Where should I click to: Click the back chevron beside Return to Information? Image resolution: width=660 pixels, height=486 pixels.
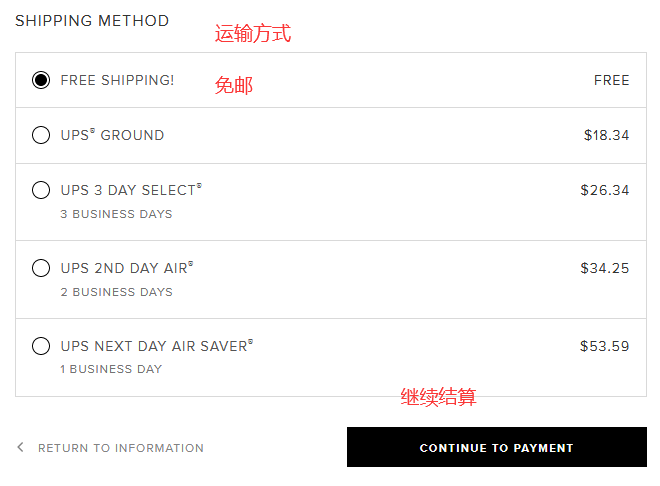tap(20, 447)
